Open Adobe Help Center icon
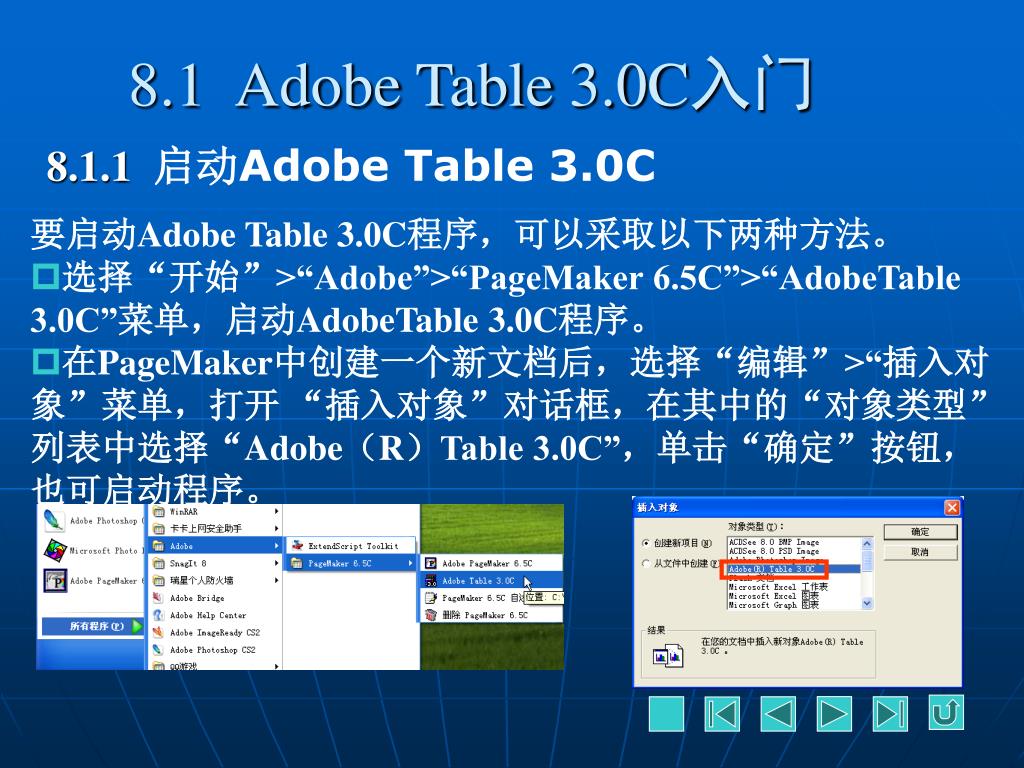Viewport: 1024px width, 768px height. tap(159, 615)
